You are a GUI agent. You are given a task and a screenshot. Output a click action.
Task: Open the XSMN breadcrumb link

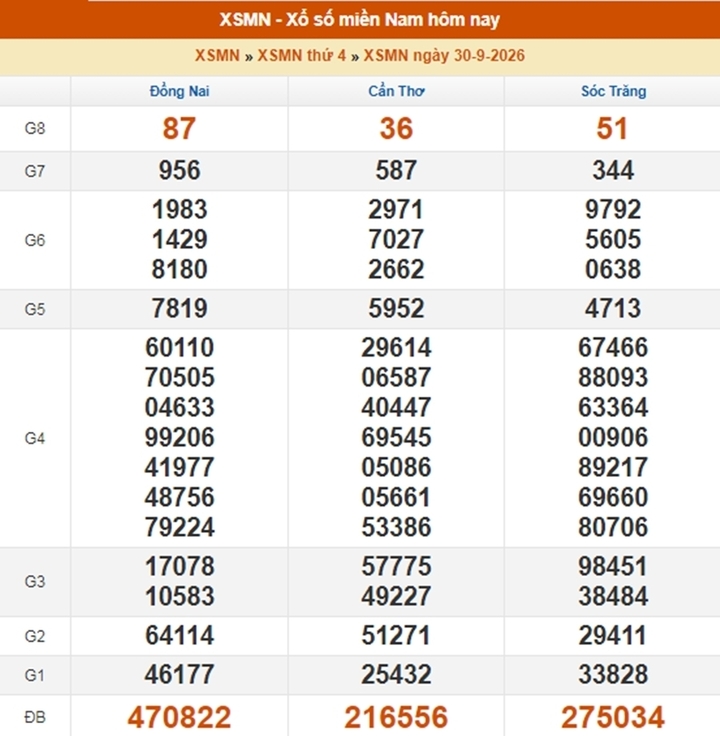coord(217,56)
